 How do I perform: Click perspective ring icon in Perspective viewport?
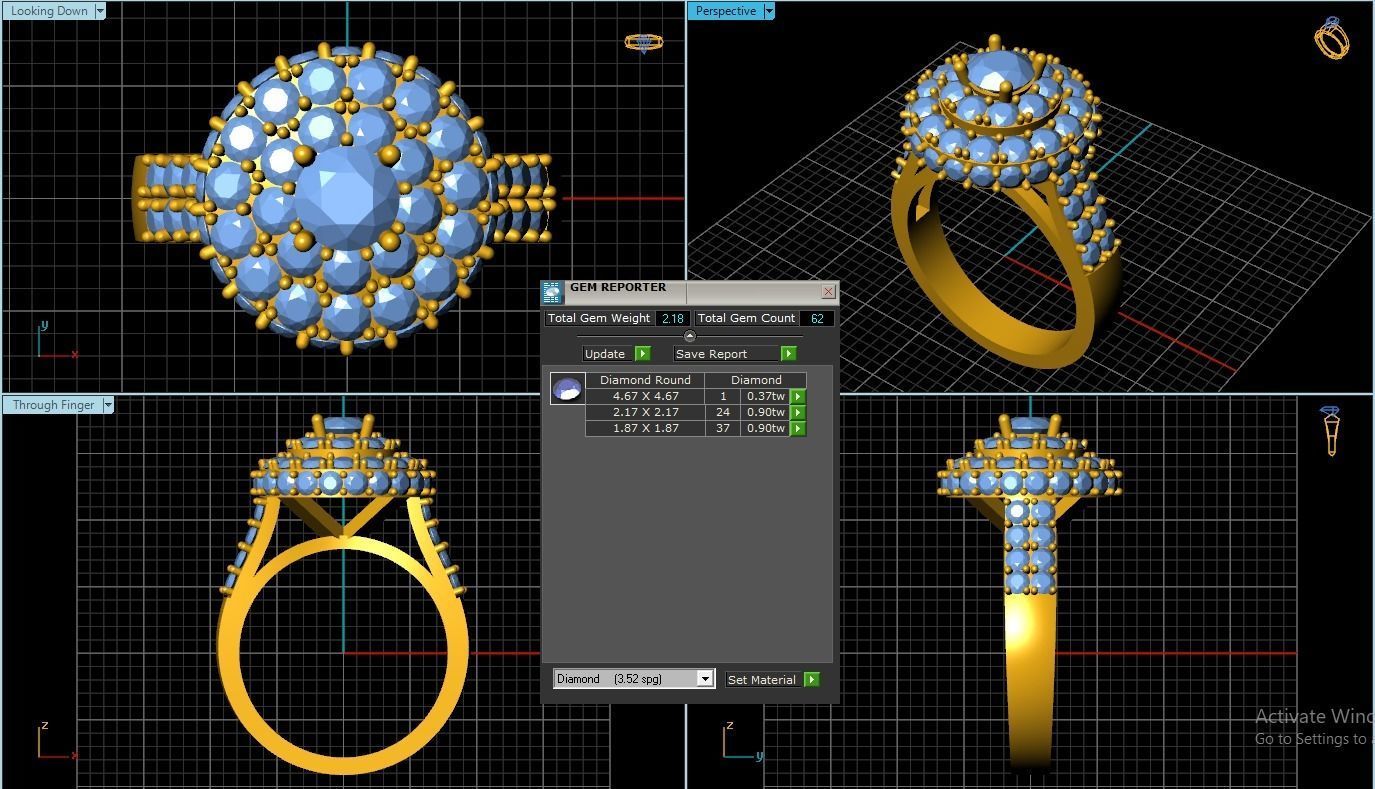[1332, 38]
